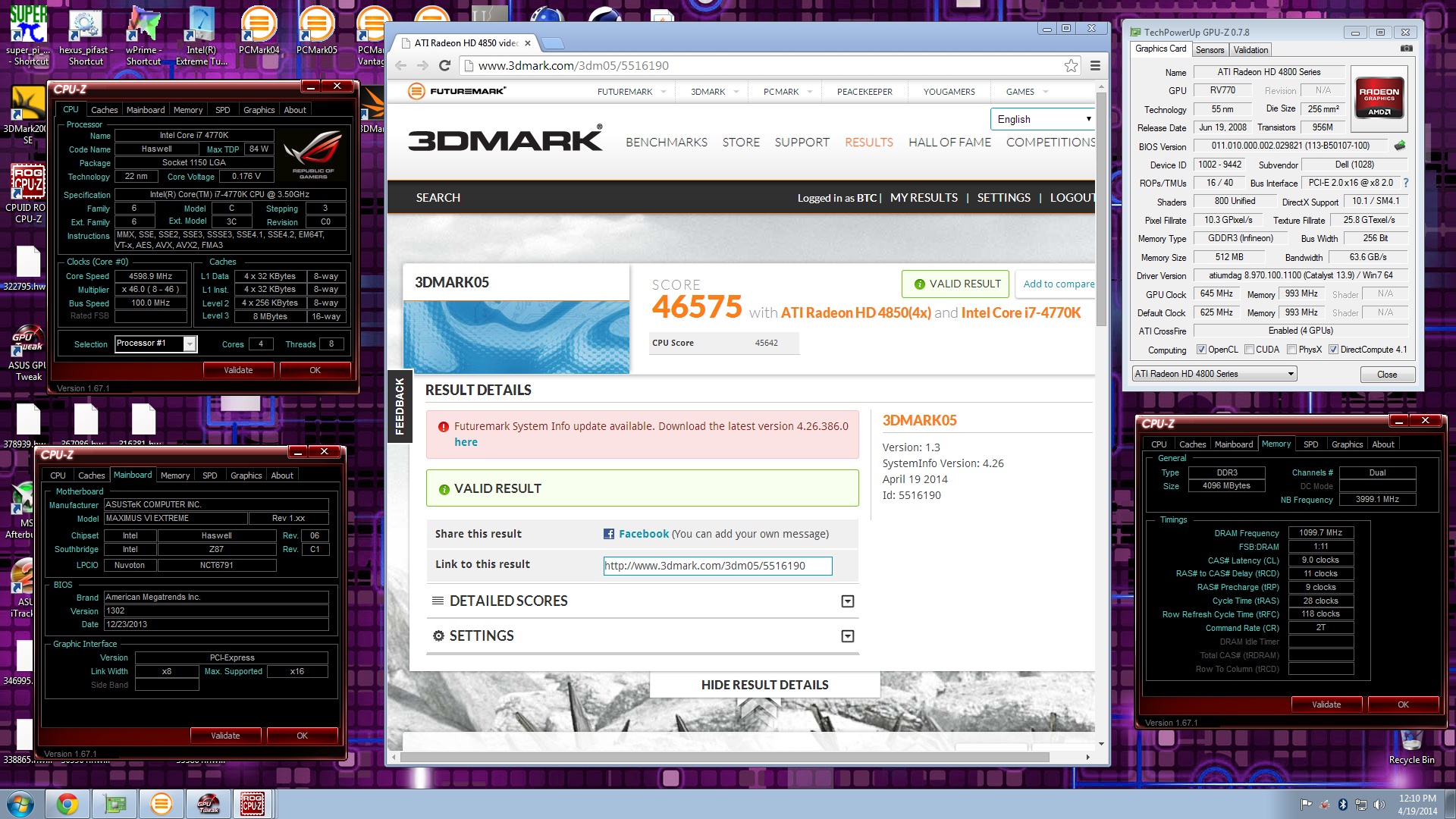Click the Add to compare button
The height and width of the screenshot is (819, 1456).
(1058, 284)
